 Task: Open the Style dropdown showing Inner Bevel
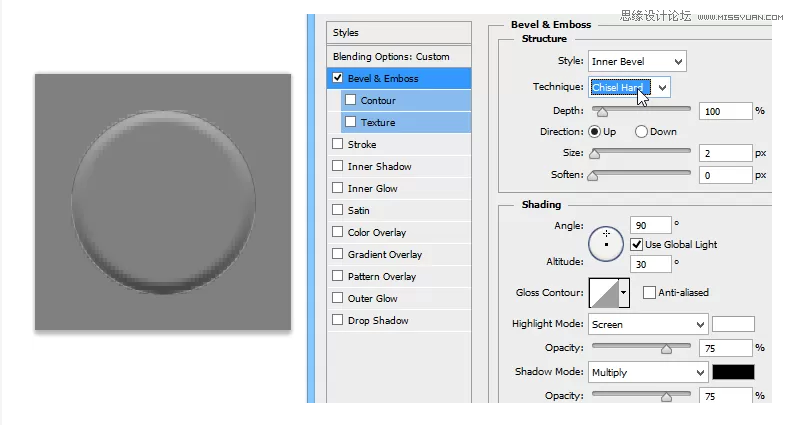click(x=637, y=62)
